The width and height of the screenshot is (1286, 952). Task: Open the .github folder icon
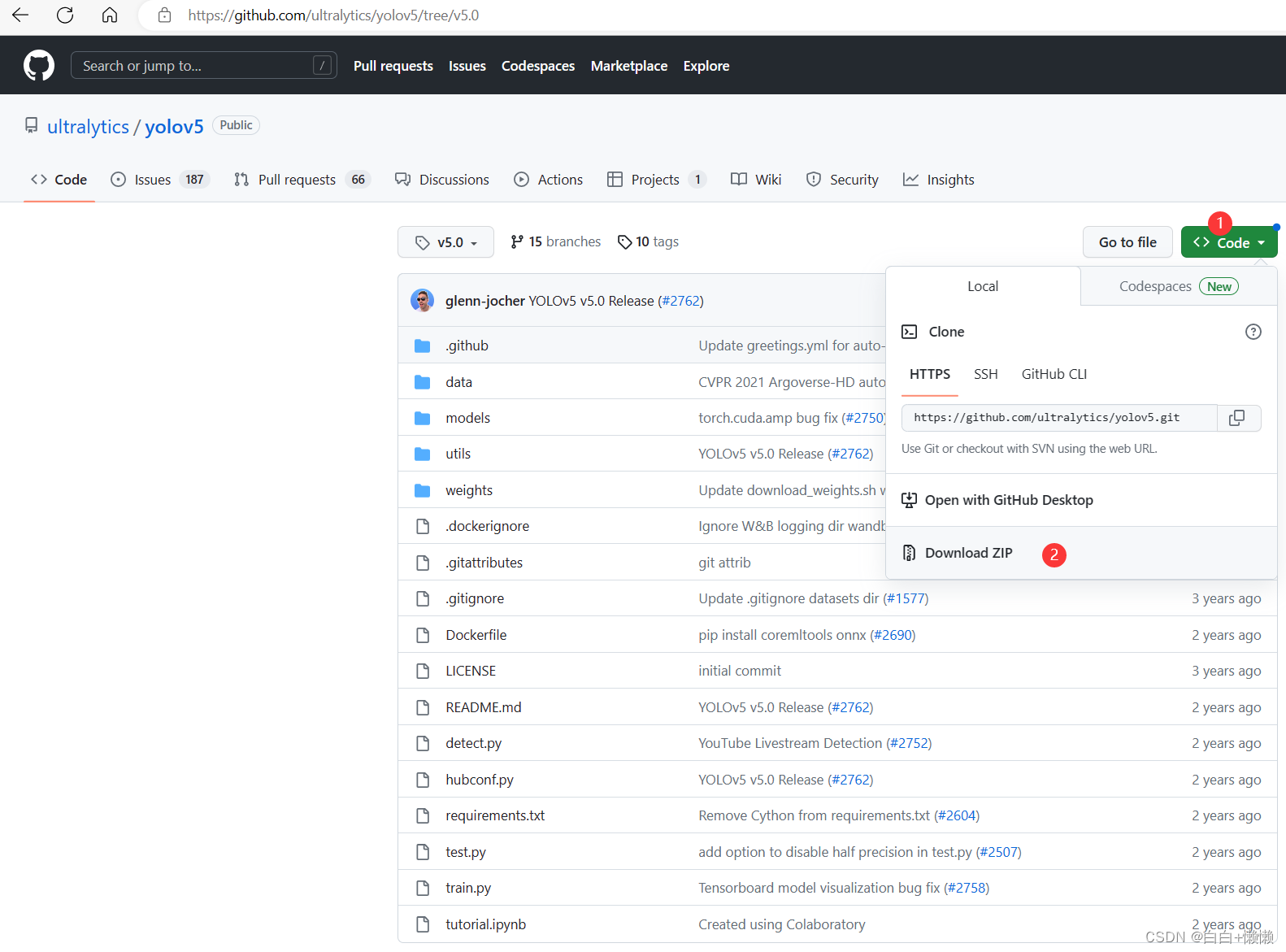tap(422, 346)
